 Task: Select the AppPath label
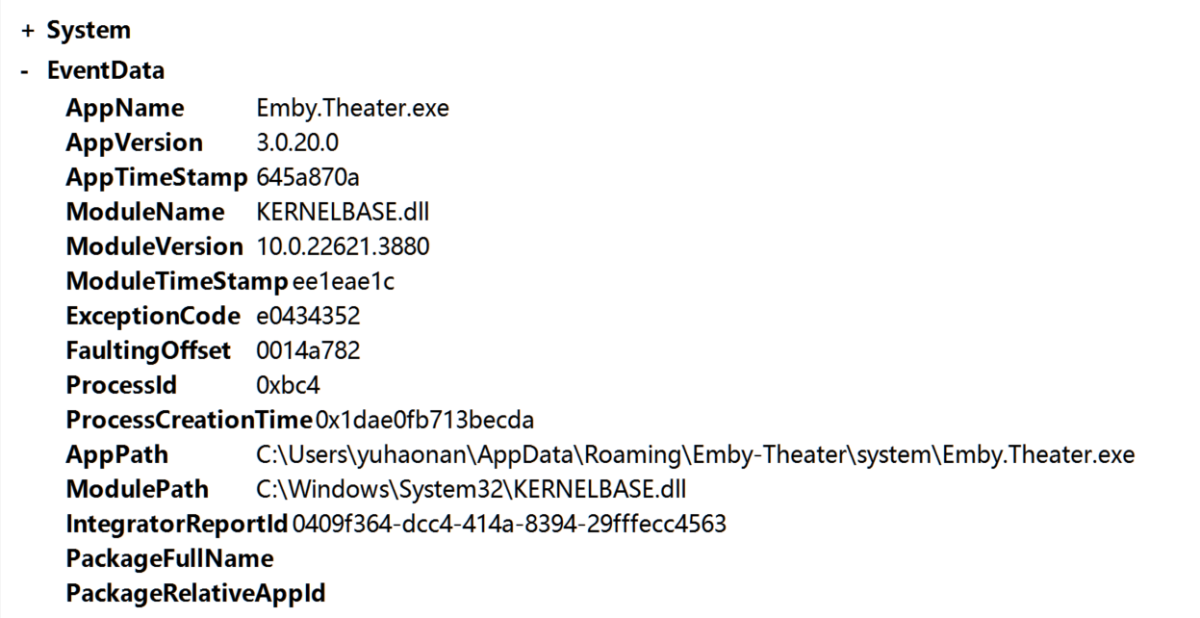[x=116, y=456]
